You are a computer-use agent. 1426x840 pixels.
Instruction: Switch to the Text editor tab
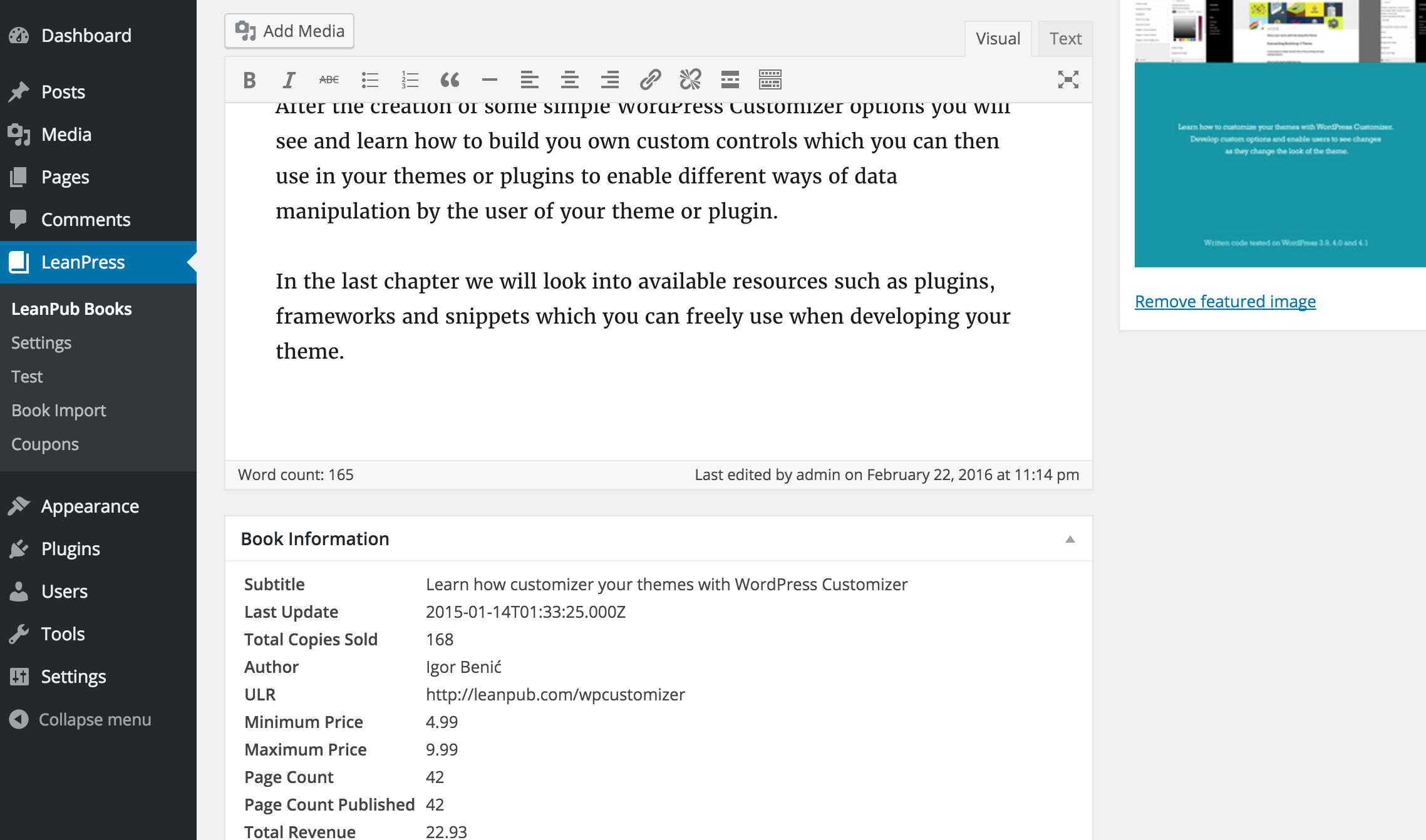(x=1065, y=39)
